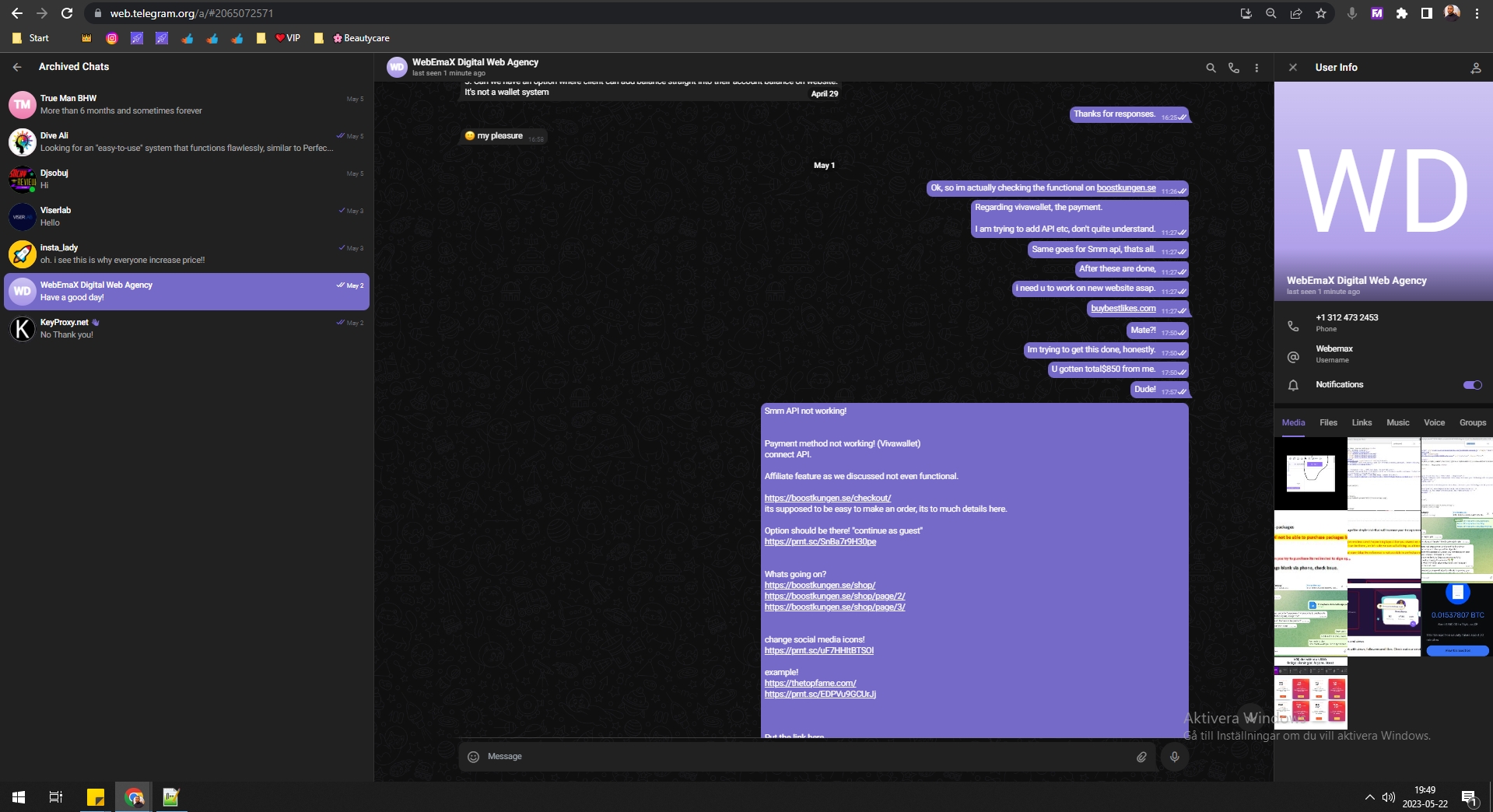Viewport: 1493px width, 812px height.
Task: Click the large WD profile picture
Action: [1383, 191]
